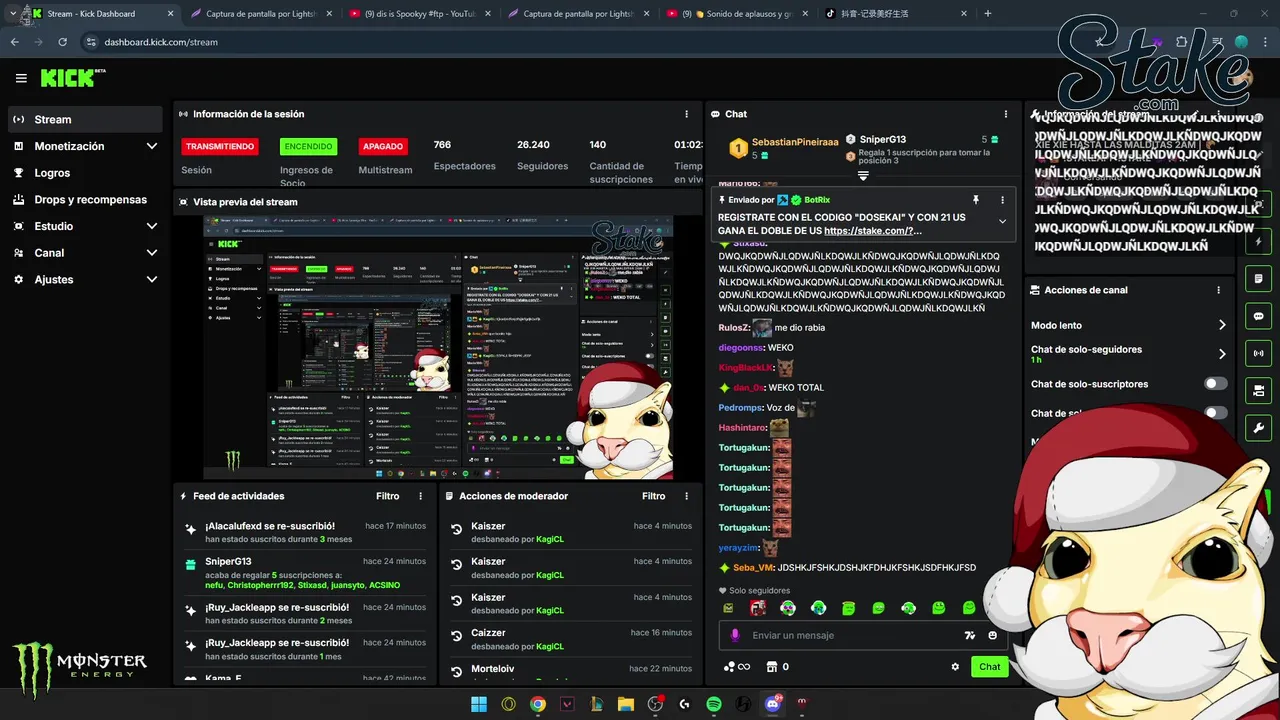Click username RulosZ in chat

(x=734, y=328)
